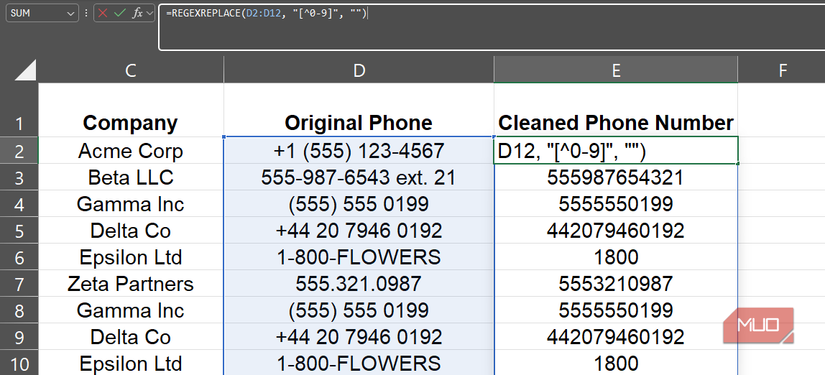Select cleaned number 5553210987
This screenshot has height=375, width=825.
616,283
